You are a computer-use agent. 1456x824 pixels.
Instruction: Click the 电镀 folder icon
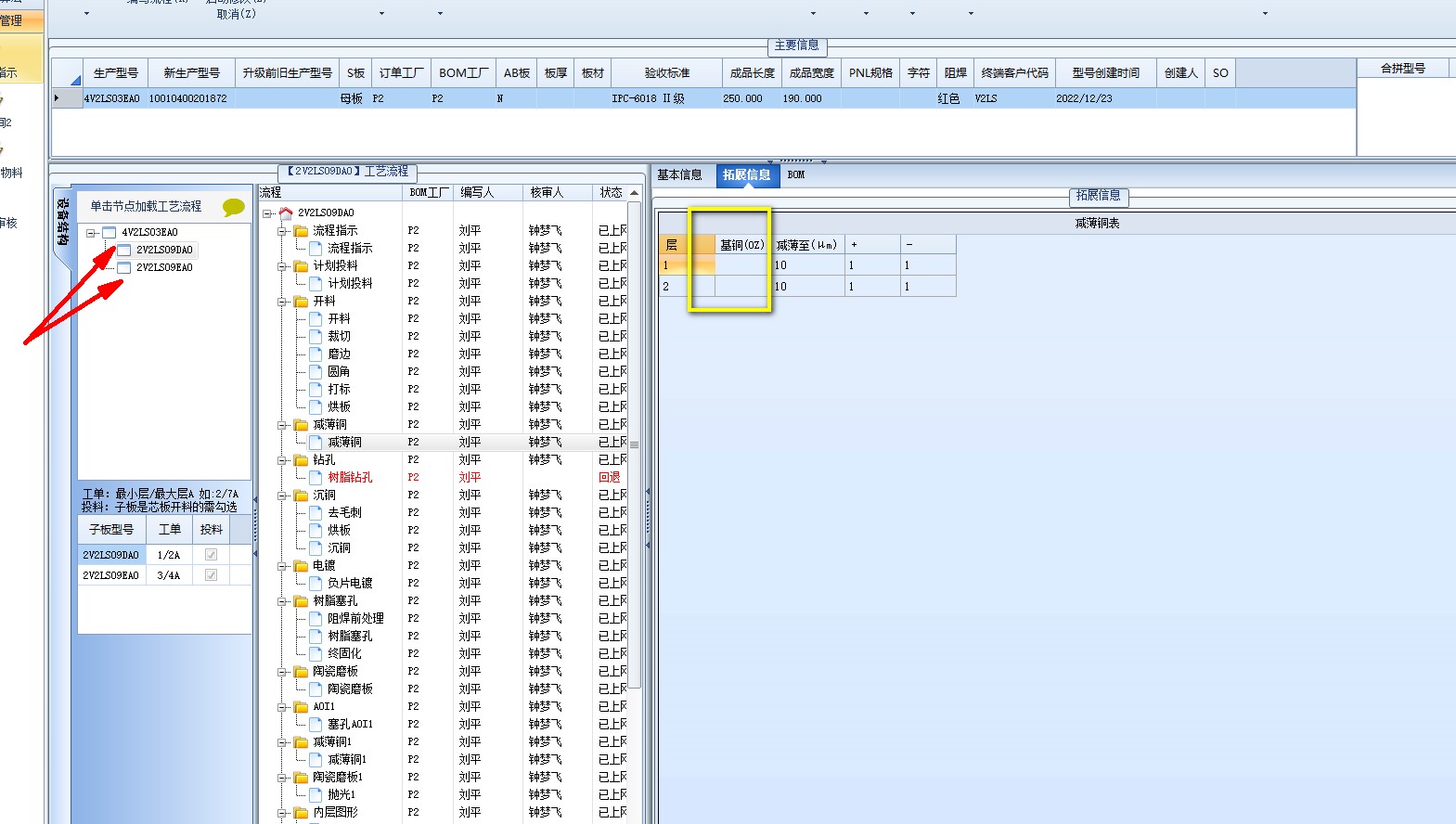pyautogui.click(x=301, y=565)
